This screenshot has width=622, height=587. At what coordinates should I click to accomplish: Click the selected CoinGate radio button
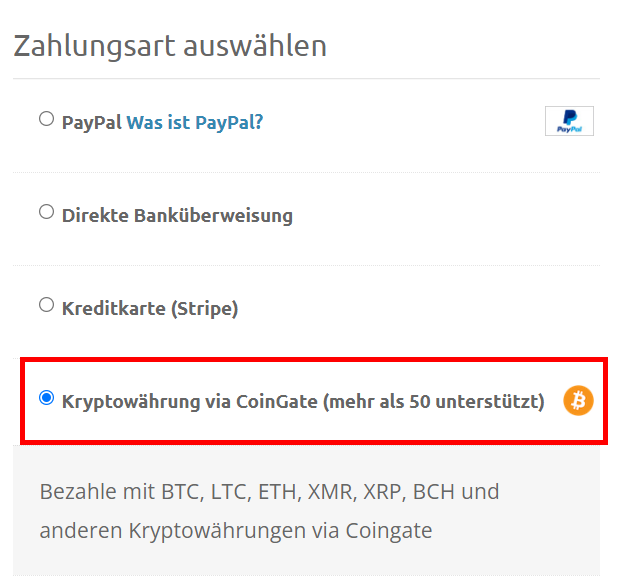coord(46,398)
